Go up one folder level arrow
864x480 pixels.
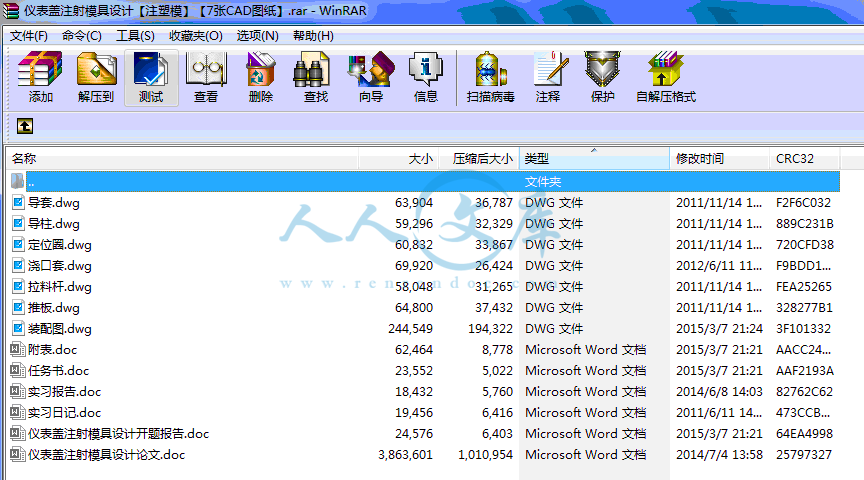tap(25, 126)
